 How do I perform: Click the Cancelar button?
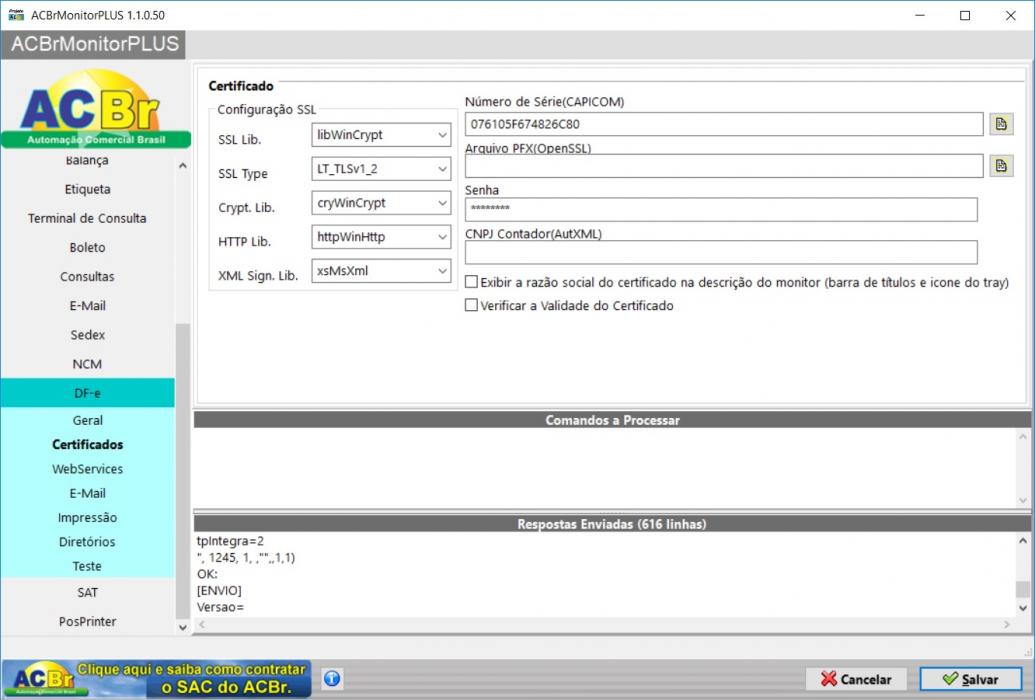coord(855,679)
